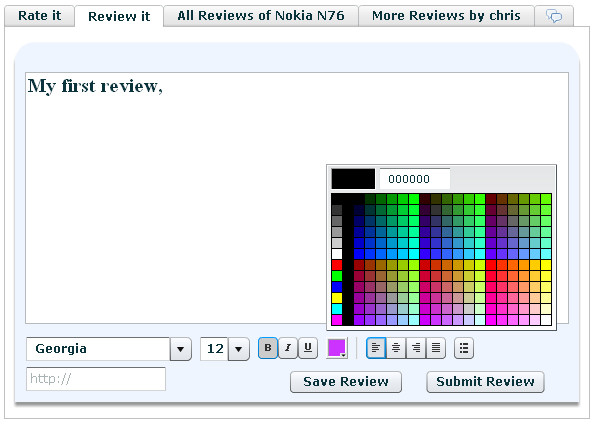Image resolution: width=608 pixels, height=428 pixels.
Task: Click the purple text color picker button
Action: [x=337, y=348]
